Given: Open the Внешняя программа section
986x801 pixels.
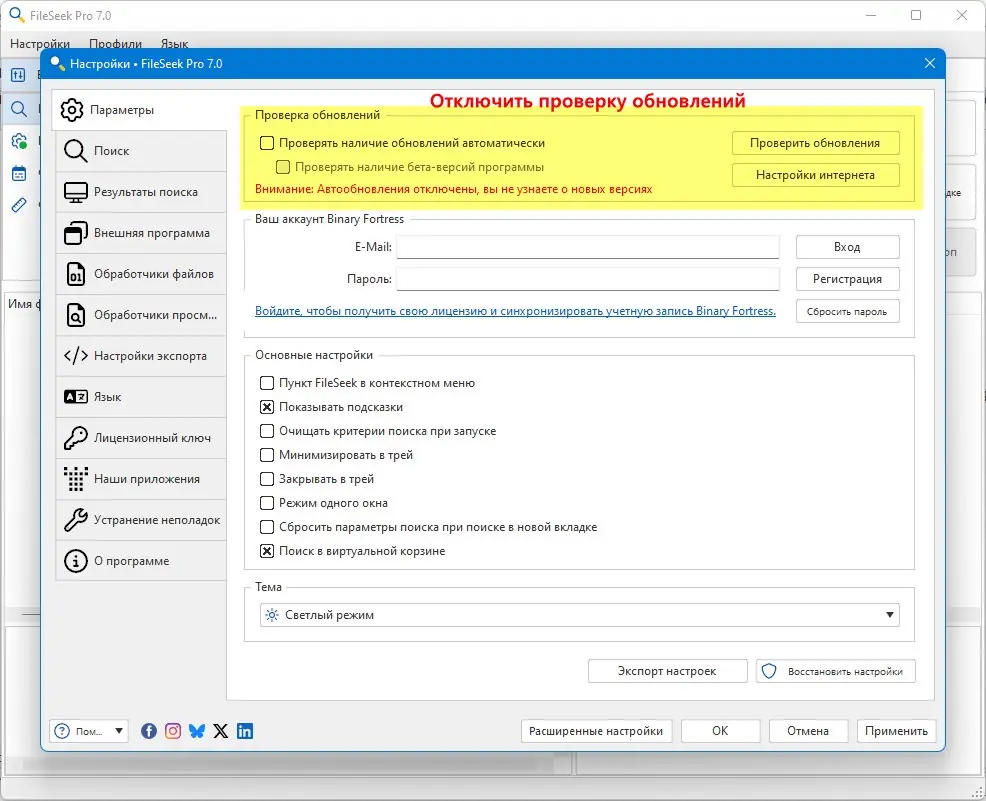Looking at the screenshot, I should [x=141, y=233].
